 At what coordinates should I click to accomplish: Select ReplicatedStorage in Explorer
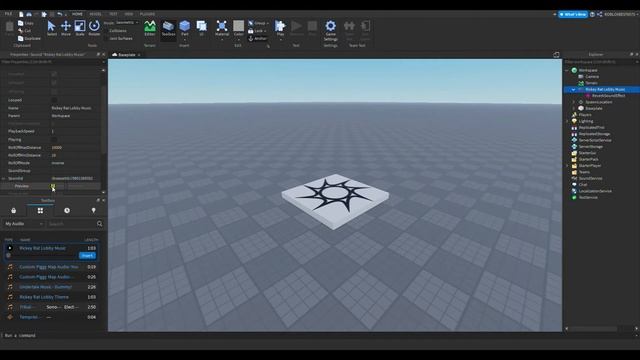[x=594, y=134]
